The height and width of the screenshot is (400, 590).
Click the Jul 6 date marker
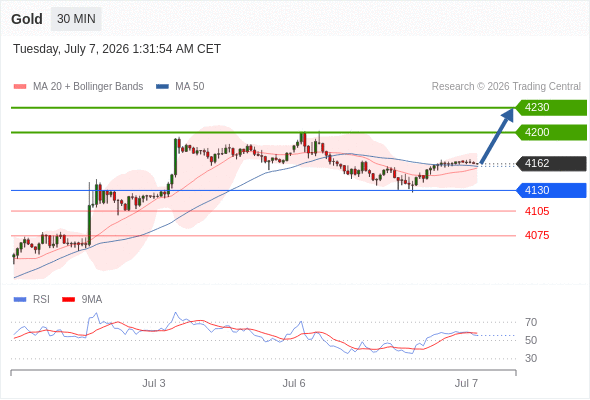tap(294, 383)
